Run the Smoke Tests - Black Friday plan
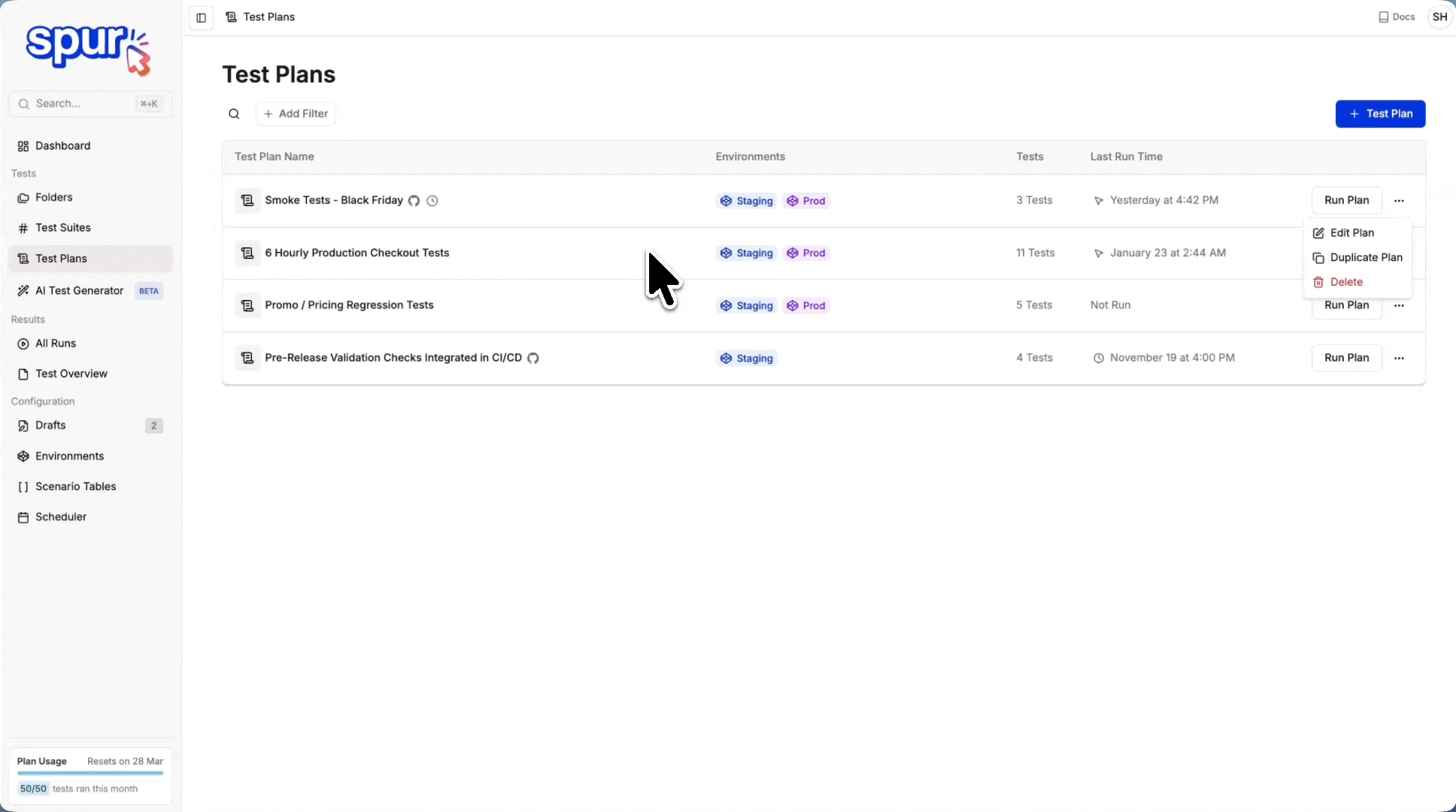Viewport: 1456px width, 812px height. tap(1346, 201)
